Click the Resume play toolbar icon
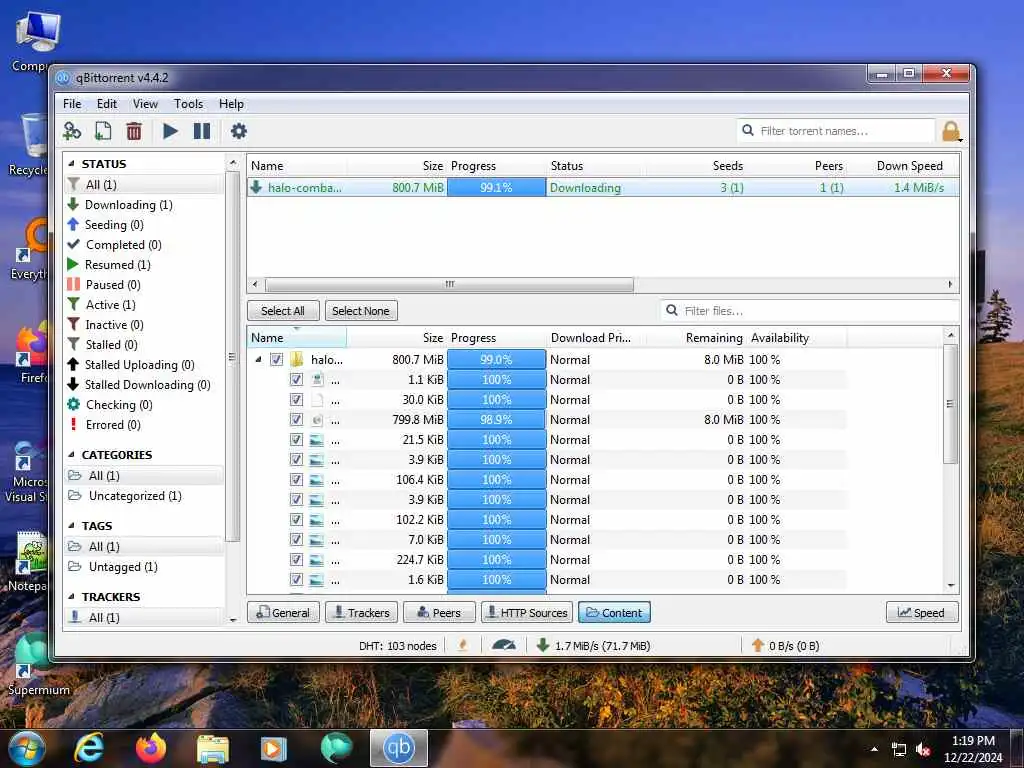The height and width of the screenshot is (768, 1024). point(170,131)
